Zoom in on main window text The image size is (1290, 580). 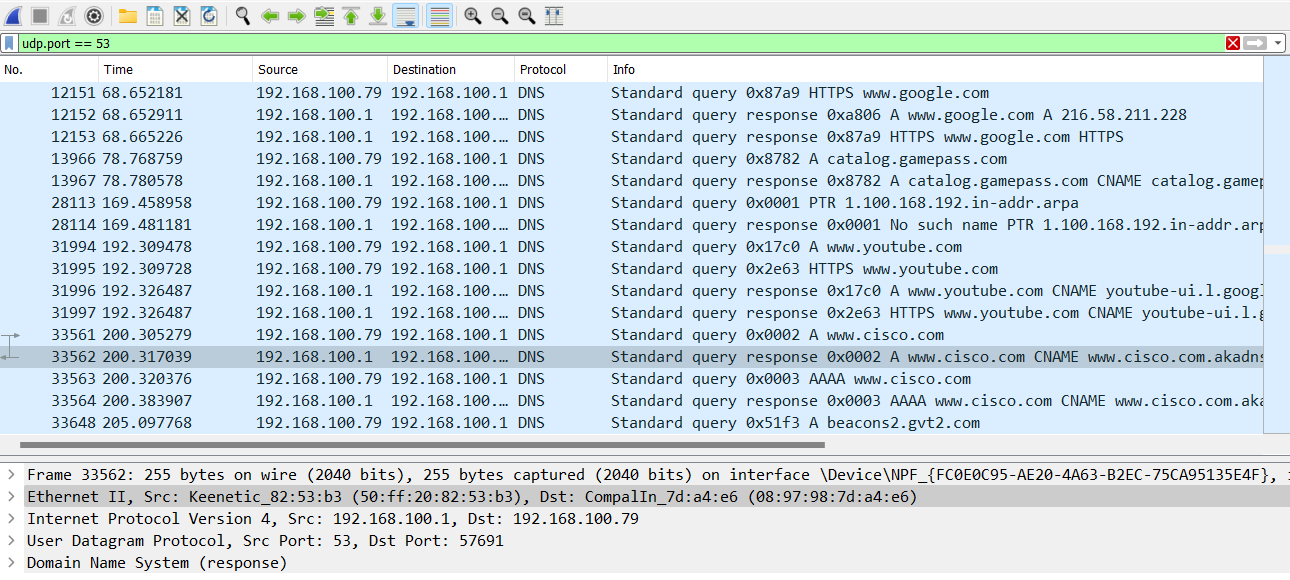tap(473, 16)
